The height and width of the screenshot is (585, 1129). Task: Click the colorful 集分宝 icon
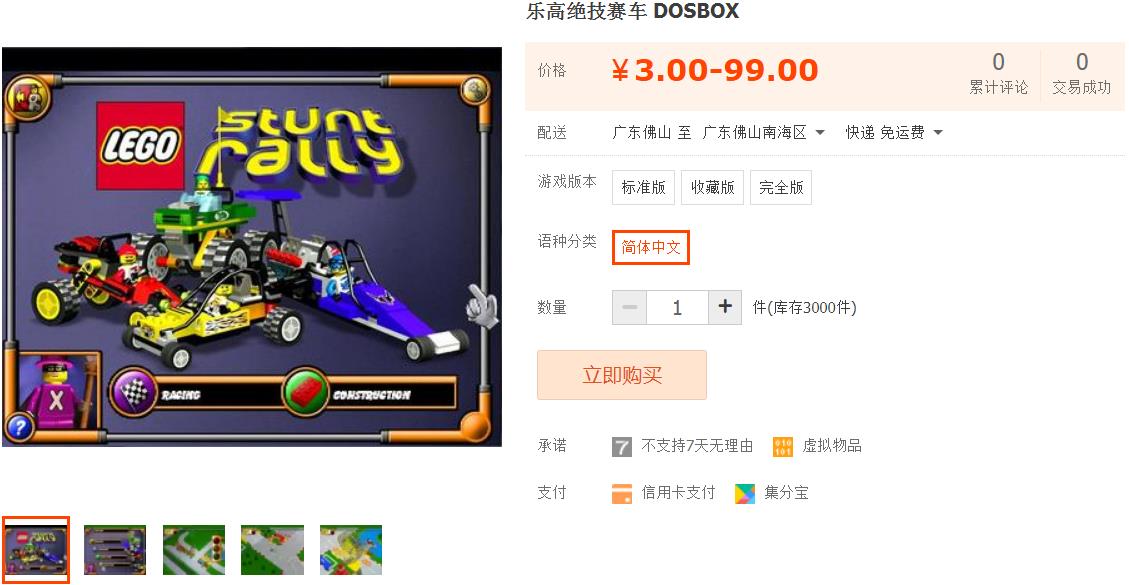pyautogui.click(x=745, y=494)
